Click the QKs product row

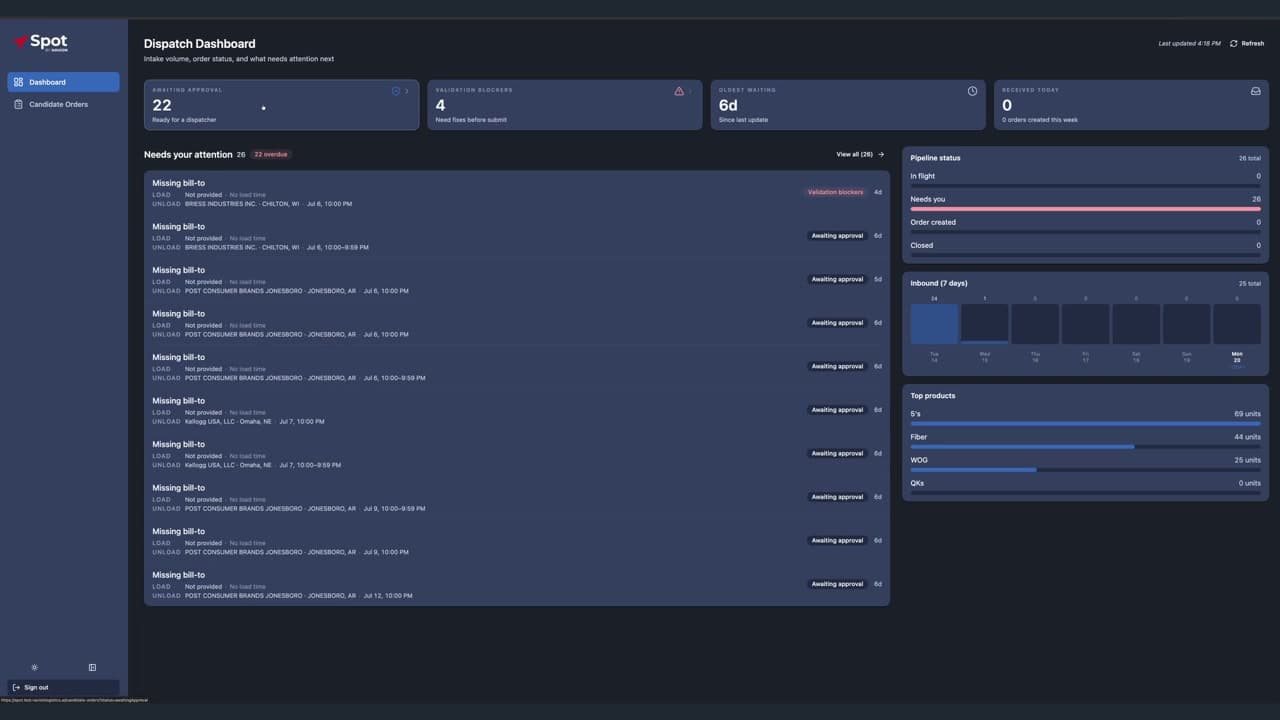pyautogui.click(x=1085, y=486)
